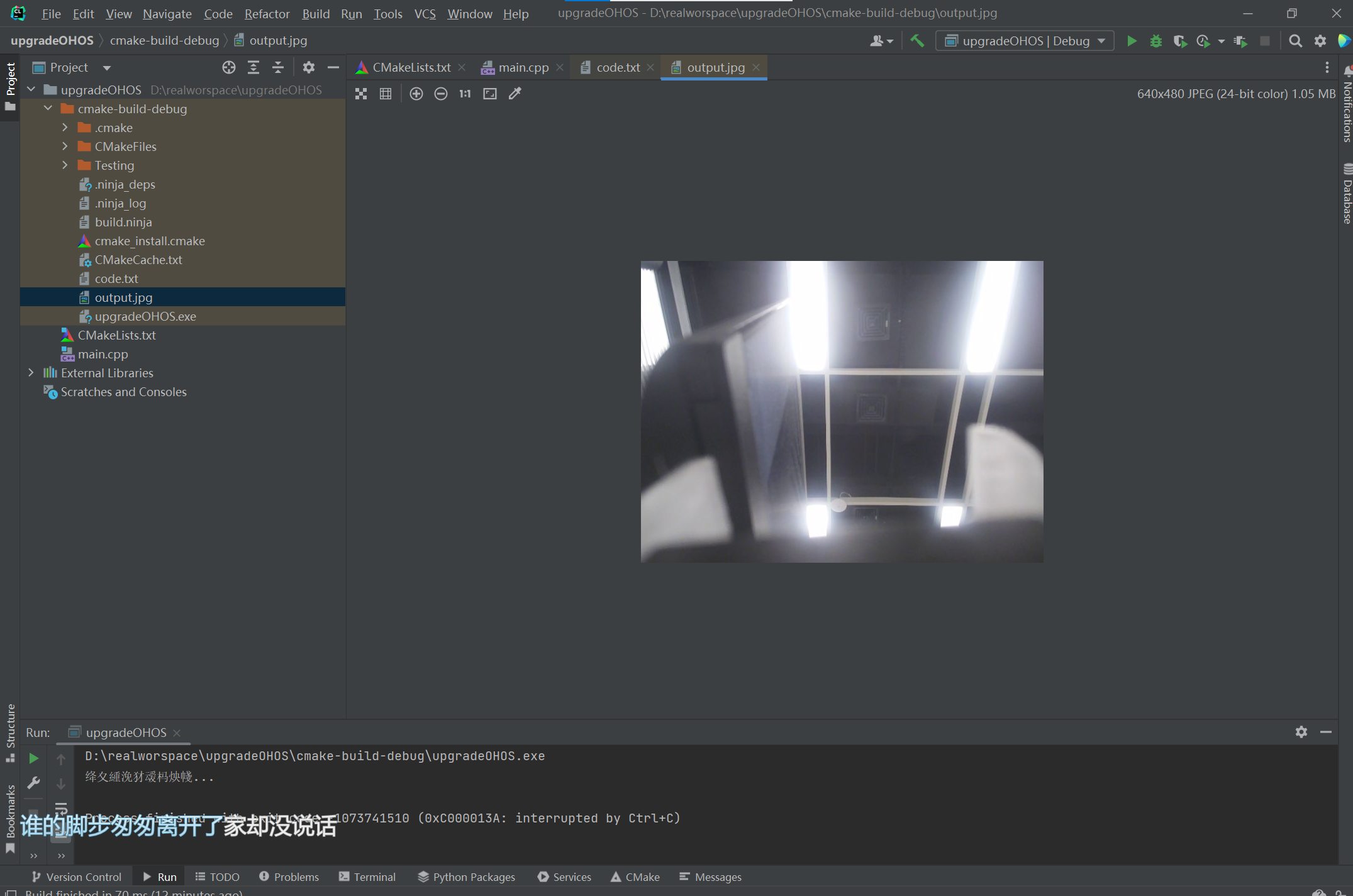This screenshot has height=896, width=1353.
Task: Toggle the Notifications side panel
Action: [1347, 104]
